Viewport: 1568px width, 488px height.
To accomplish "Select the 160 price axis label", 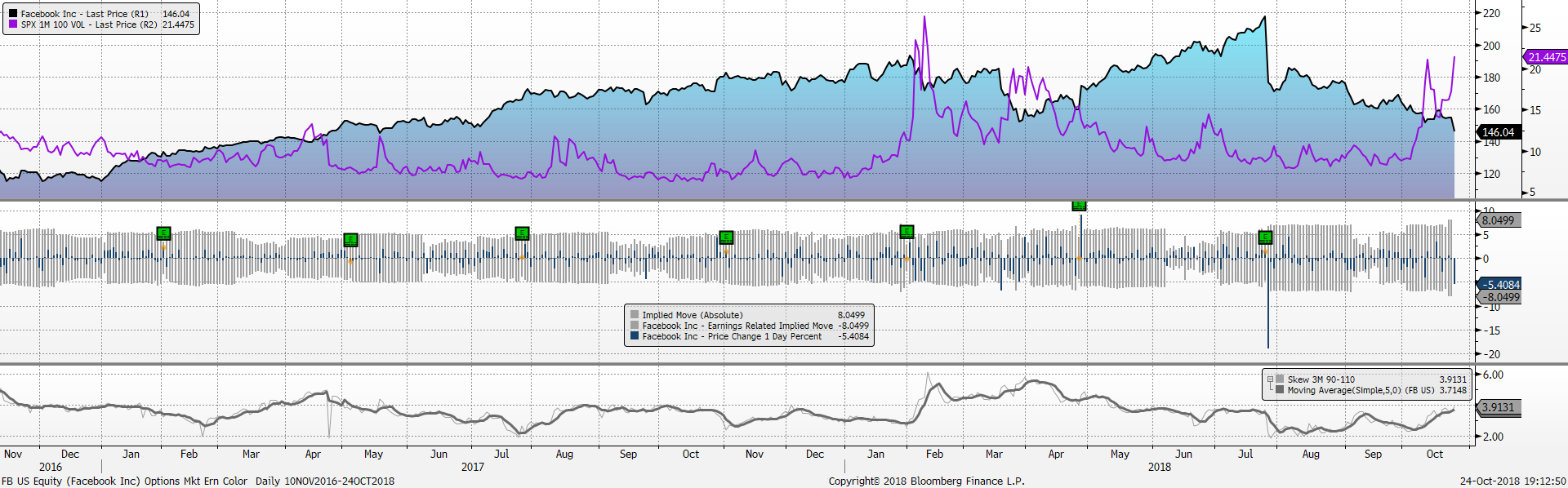I will (x=1491, y=109).
